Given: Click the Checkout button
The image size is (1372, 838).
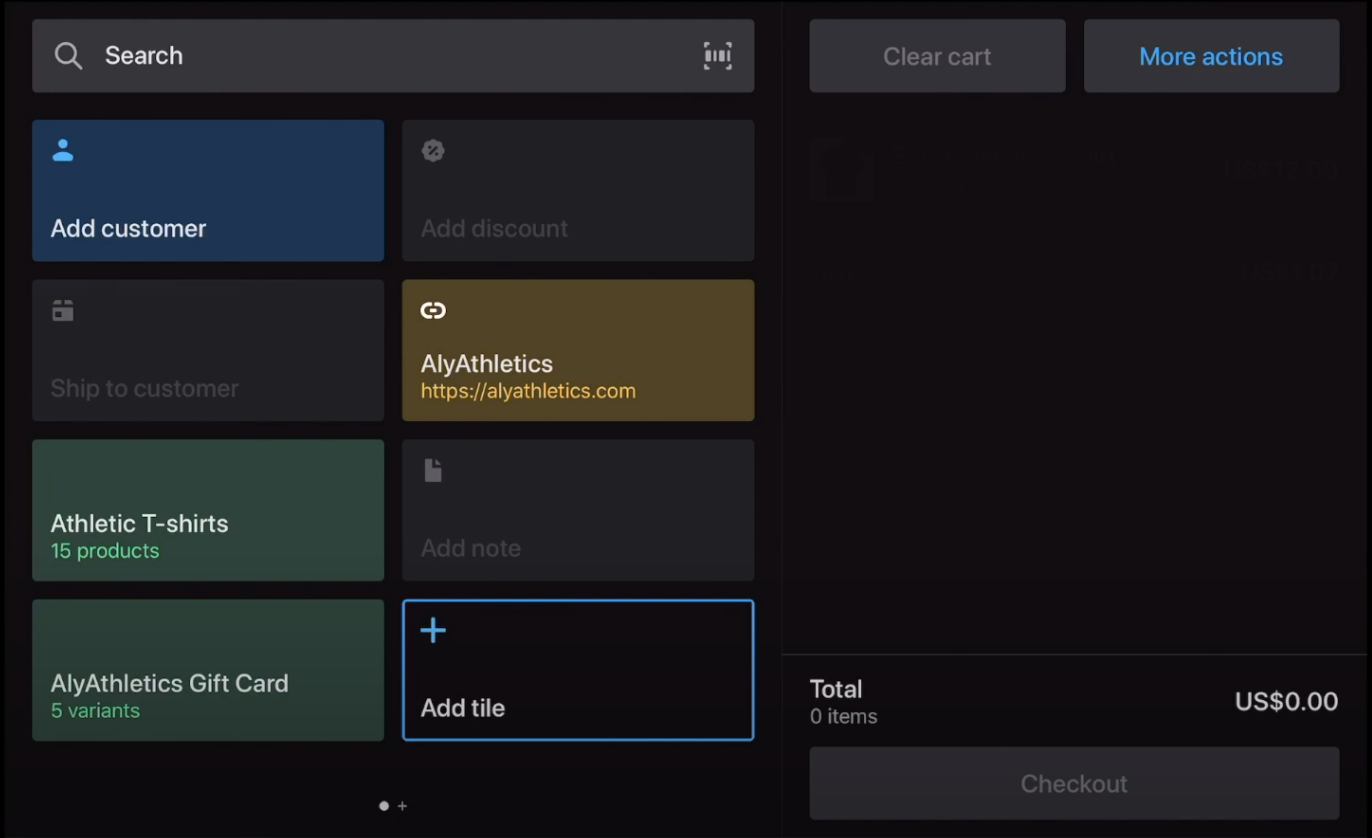Looking at the screenshot, I should click(1074, 784).
